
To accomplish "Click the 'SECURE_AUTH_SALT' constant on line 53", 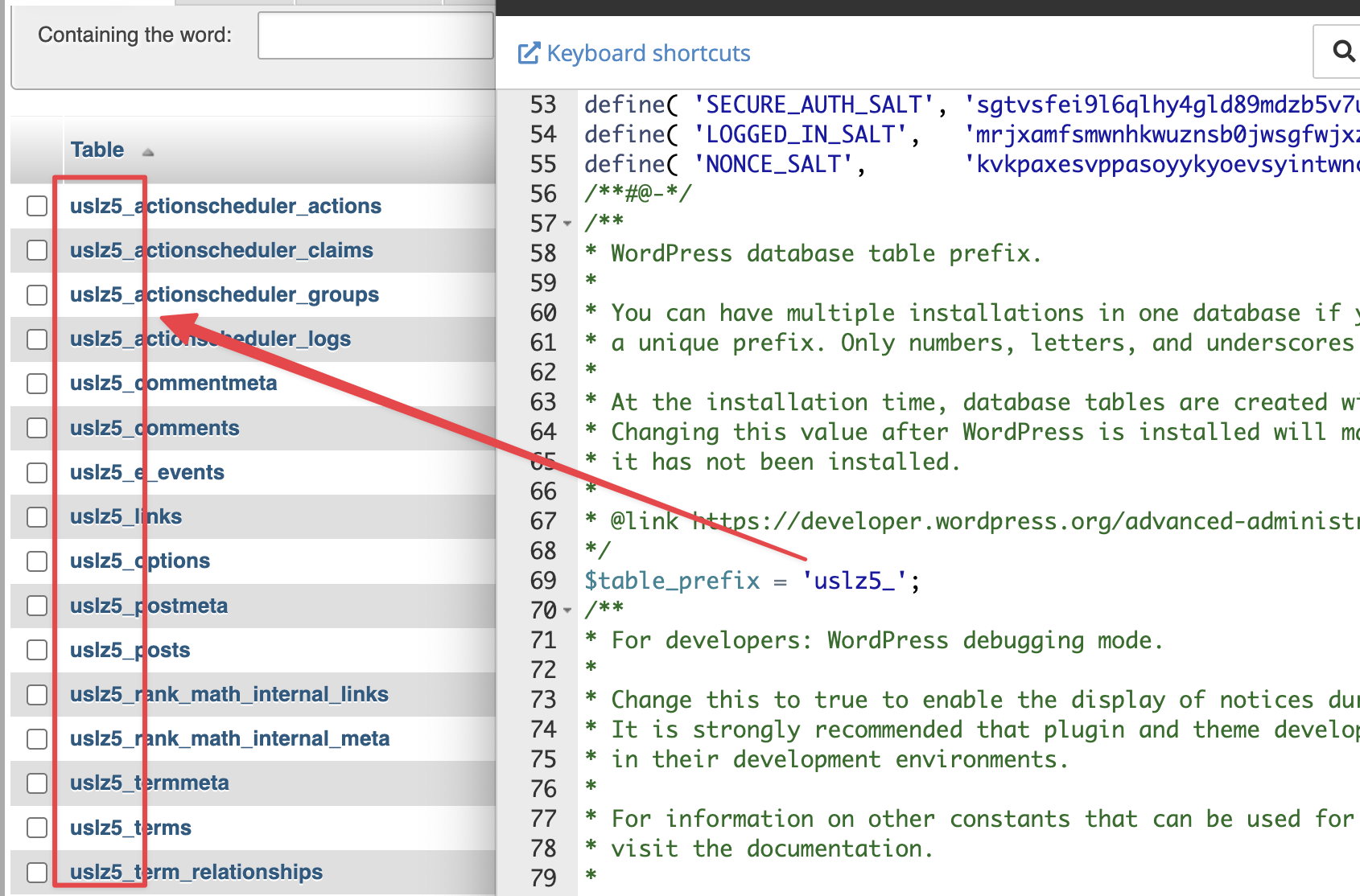I will (814, 105).
